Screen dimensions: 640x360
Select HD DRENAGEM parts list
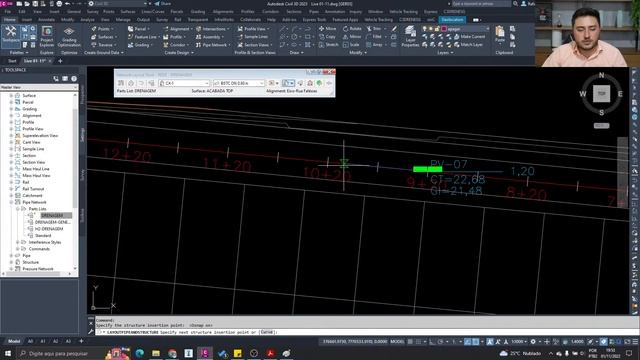pos(49,229)
